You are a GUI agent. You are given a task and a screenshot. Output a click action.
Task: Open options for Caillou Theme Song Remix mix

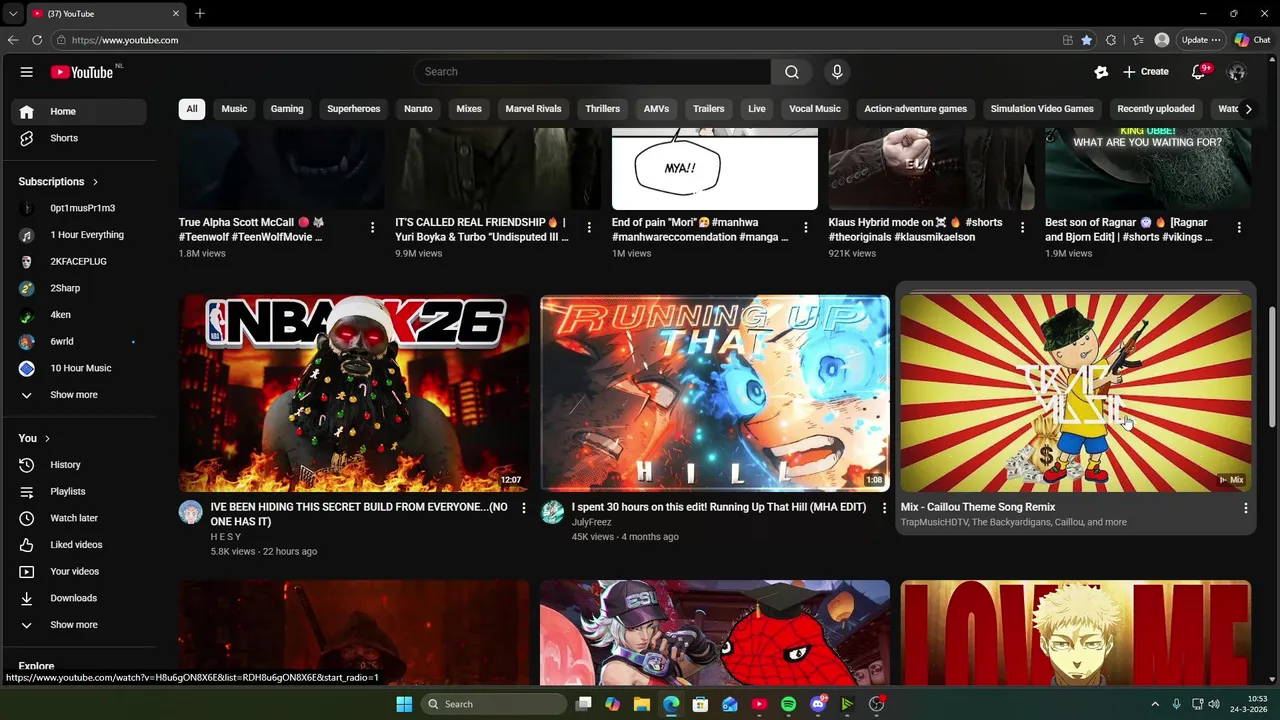pyautogui.click(x=1245, y=508)
